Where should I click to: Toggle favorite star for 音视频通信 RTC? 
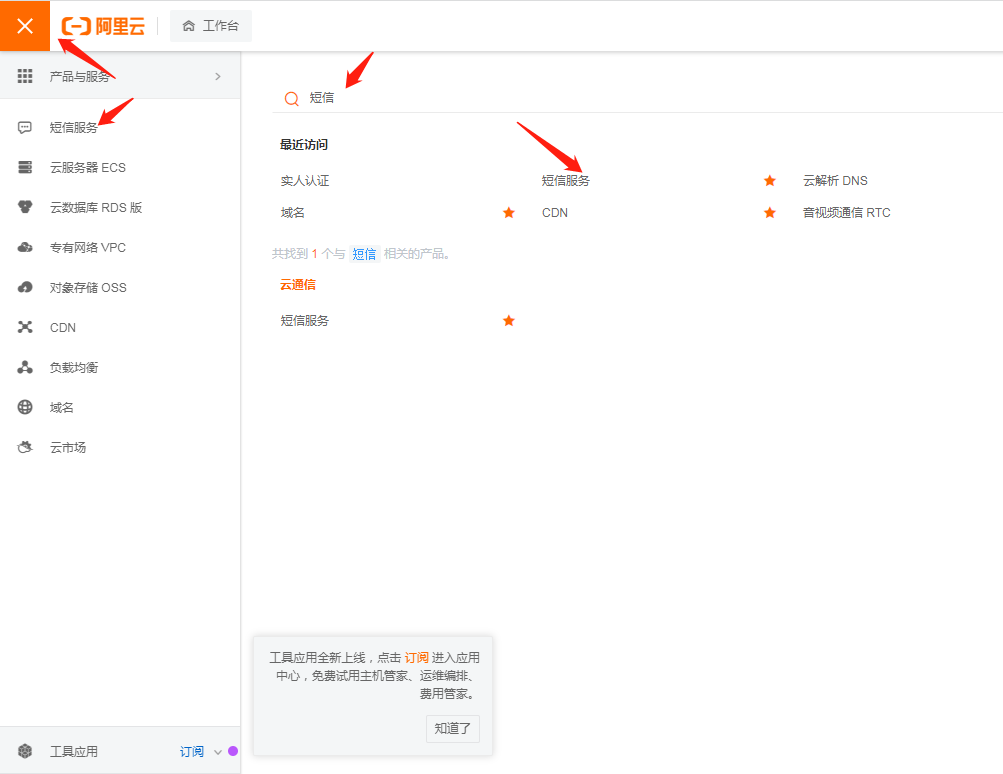click(x=770, y=212)
